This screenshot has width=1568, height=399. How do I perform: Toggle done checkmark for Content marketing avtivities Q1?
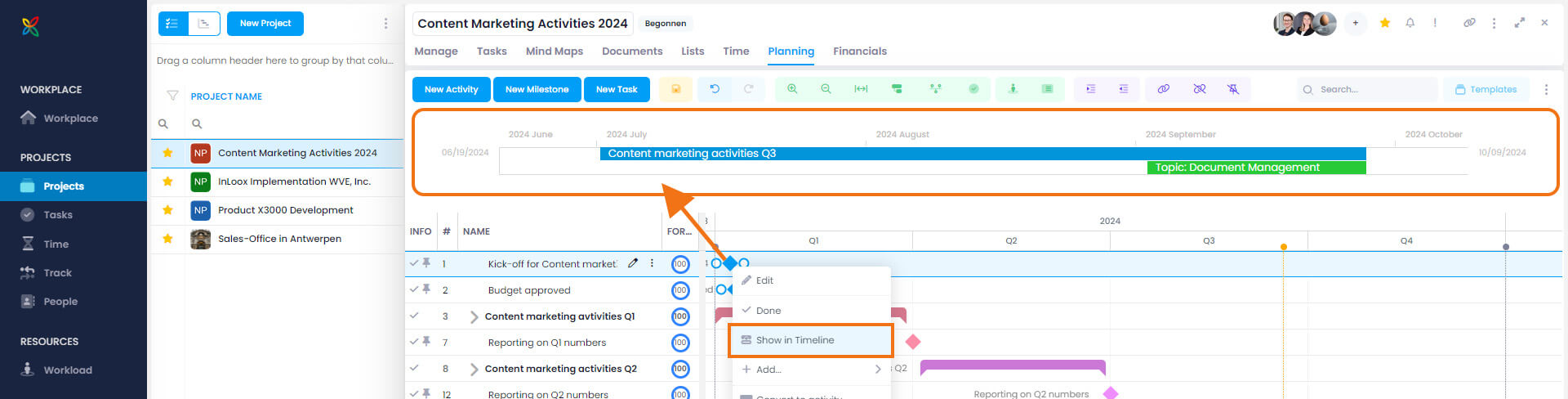point(414,316)
